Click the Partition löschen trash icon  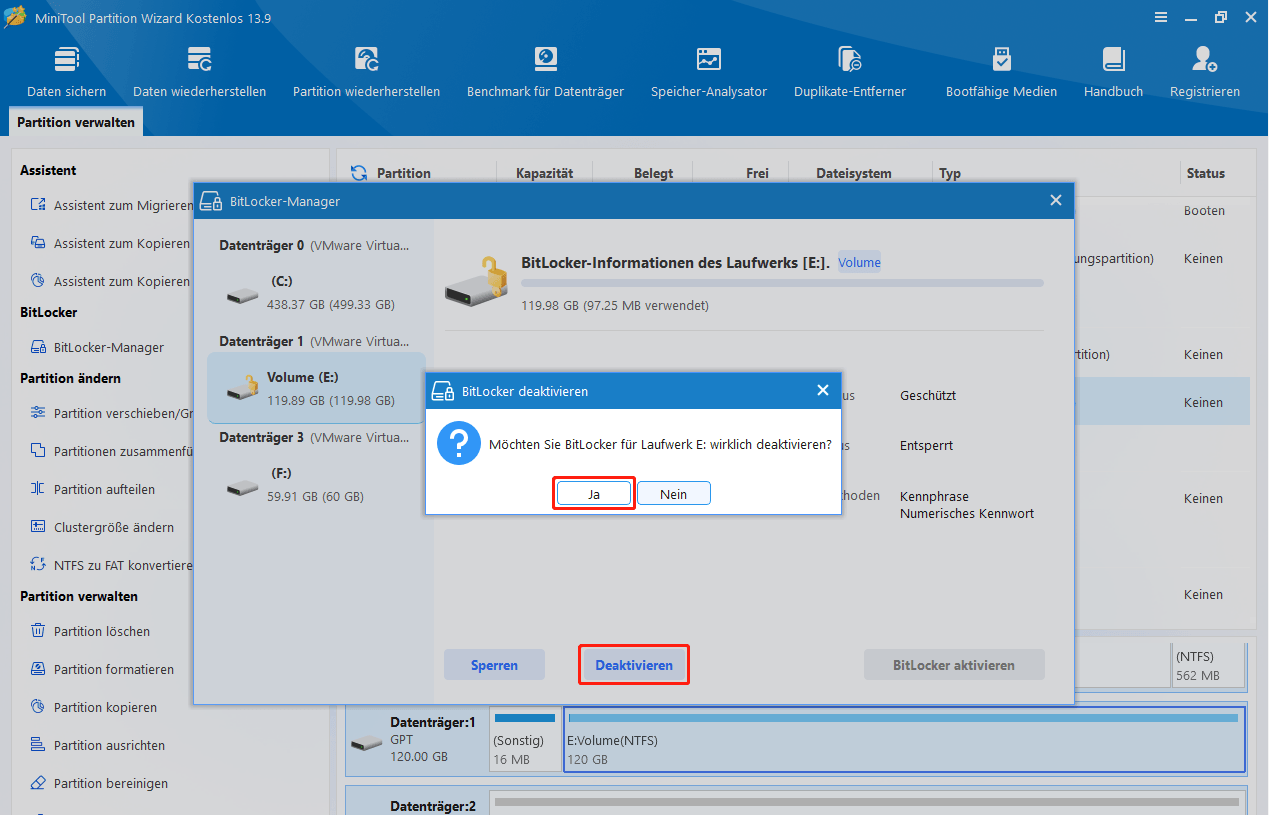38,631
